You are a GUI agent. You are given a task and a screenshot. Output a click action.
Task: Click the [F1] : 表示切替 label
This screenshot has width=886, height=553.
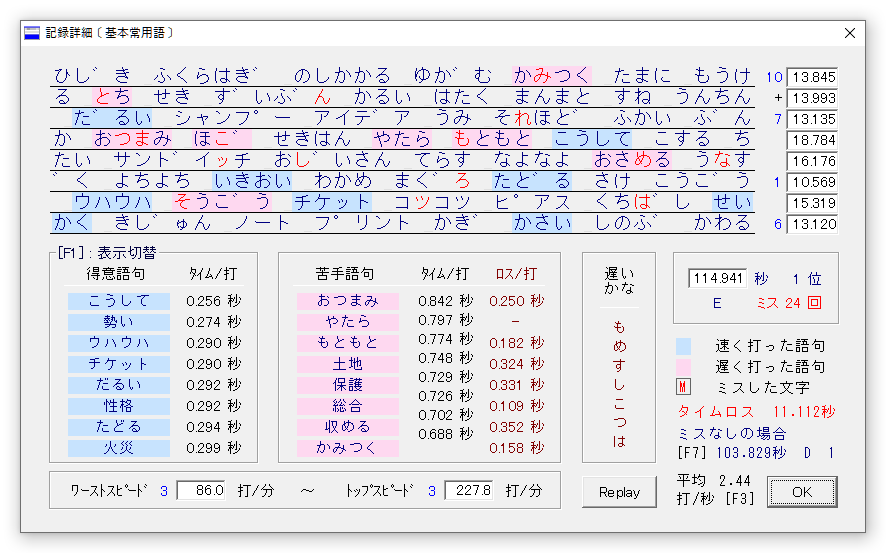tap(107, 252)
